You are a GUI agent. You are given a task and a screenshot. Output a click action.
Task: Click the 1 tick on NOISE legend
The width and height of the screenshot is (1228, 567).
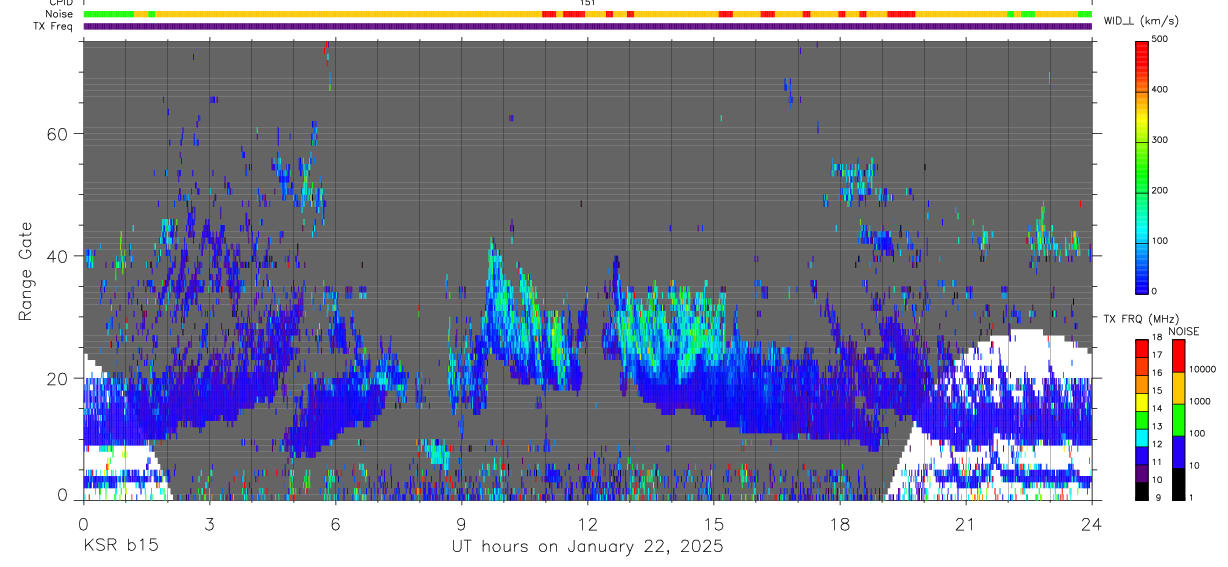point(1192,497)
